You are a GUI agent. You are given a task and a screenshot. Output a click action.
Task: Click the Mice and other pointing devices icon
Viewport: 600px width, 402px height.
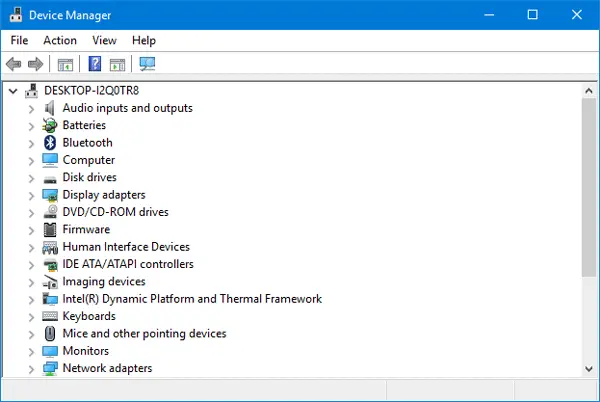(50, 334)
